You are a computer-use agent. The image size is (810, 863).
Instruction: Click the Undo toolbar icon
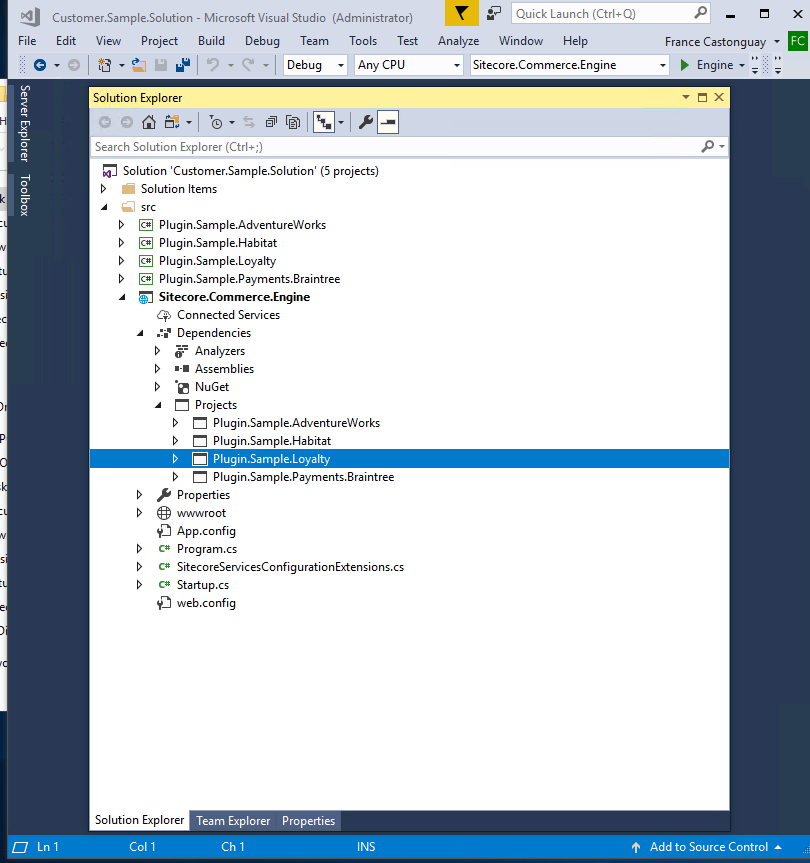click(x=213, y=65)
